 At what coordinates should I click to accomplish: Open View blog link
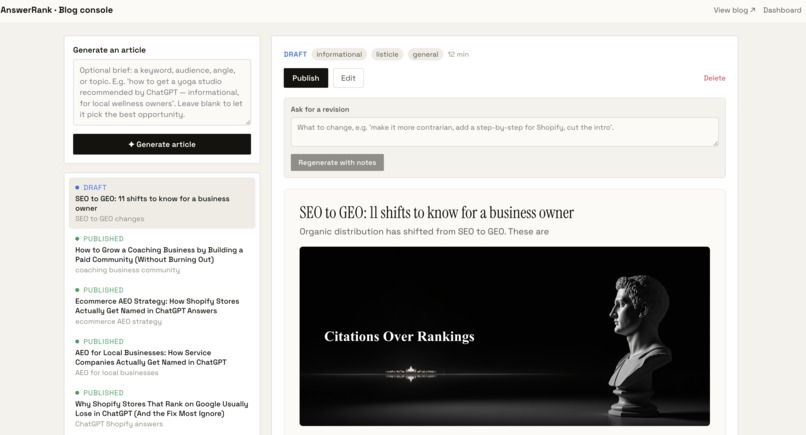734,10
